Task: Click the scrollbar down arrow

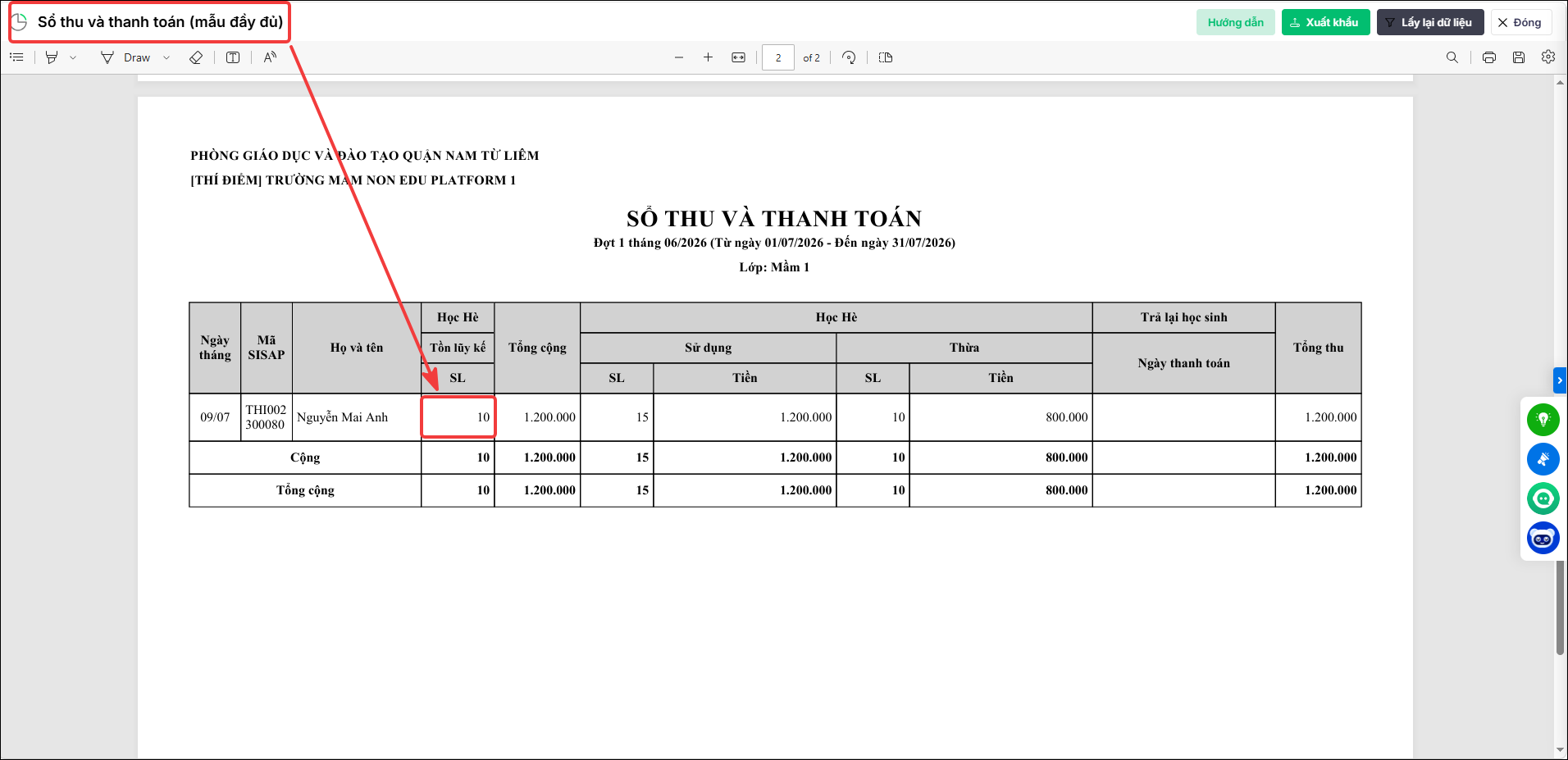Action: [1560, 749]
